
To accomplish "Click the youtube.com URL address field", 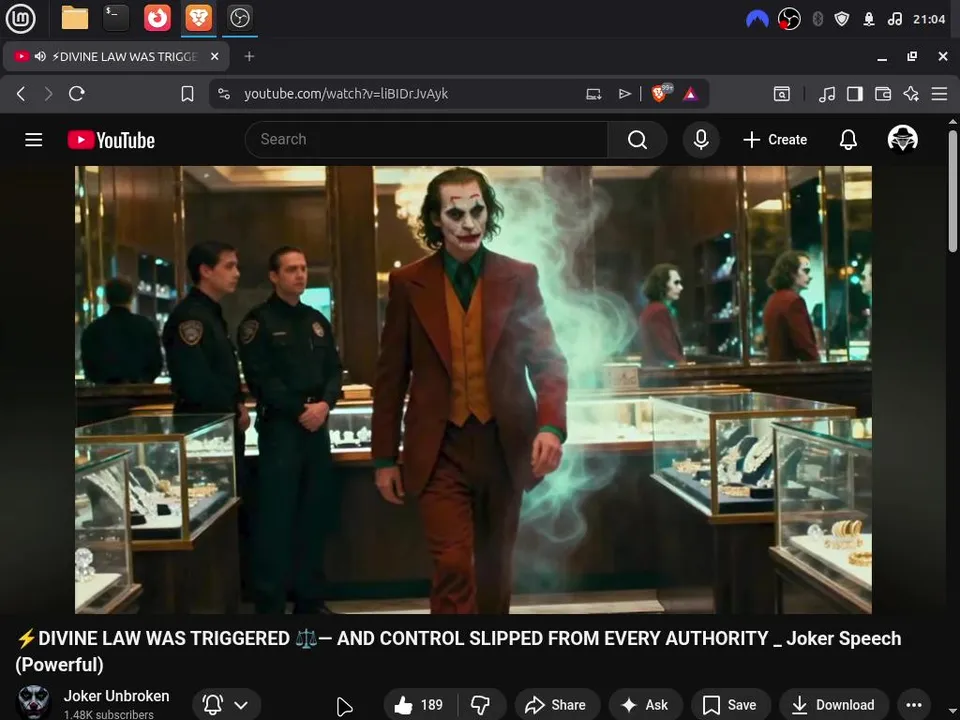I will [346, 94].
